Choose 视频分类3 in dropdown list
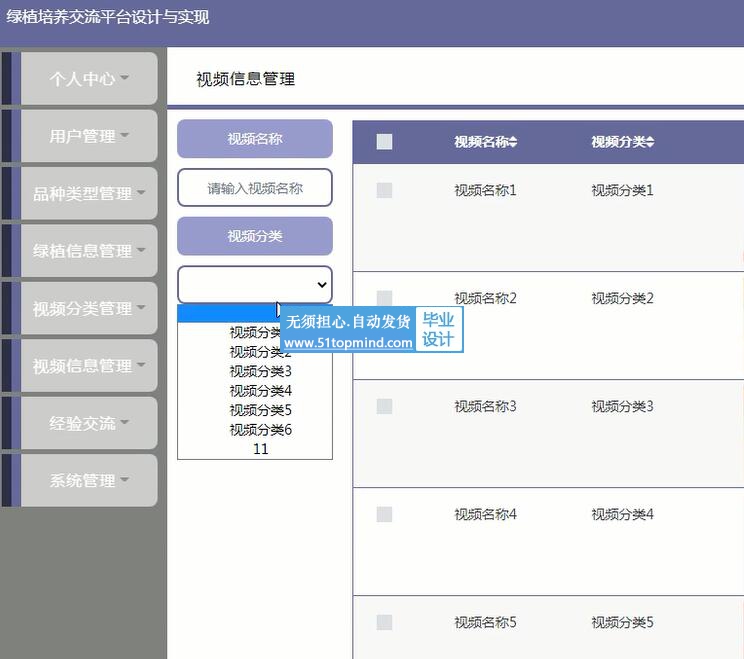Screen dimensions: 744x659 [x=260, y=371]
